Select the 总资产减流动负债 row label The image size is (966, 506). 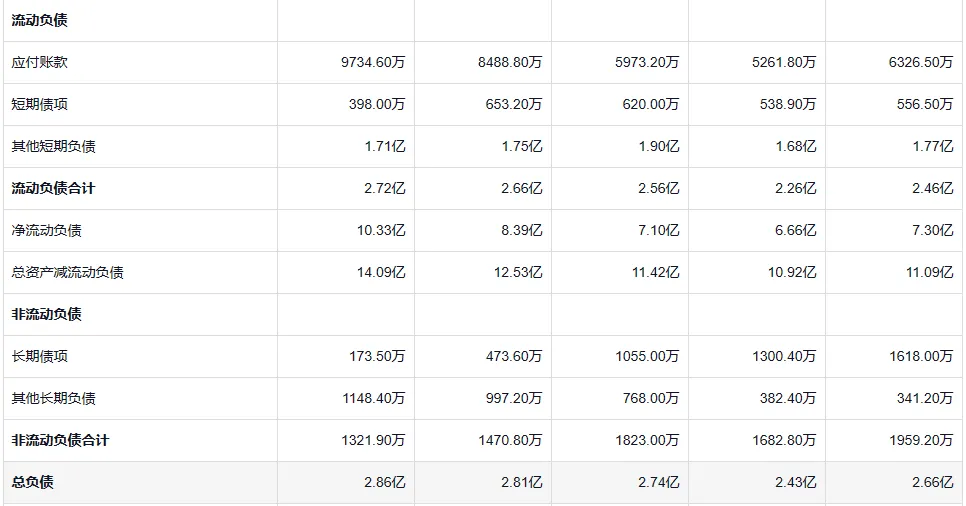pos(68,272)
